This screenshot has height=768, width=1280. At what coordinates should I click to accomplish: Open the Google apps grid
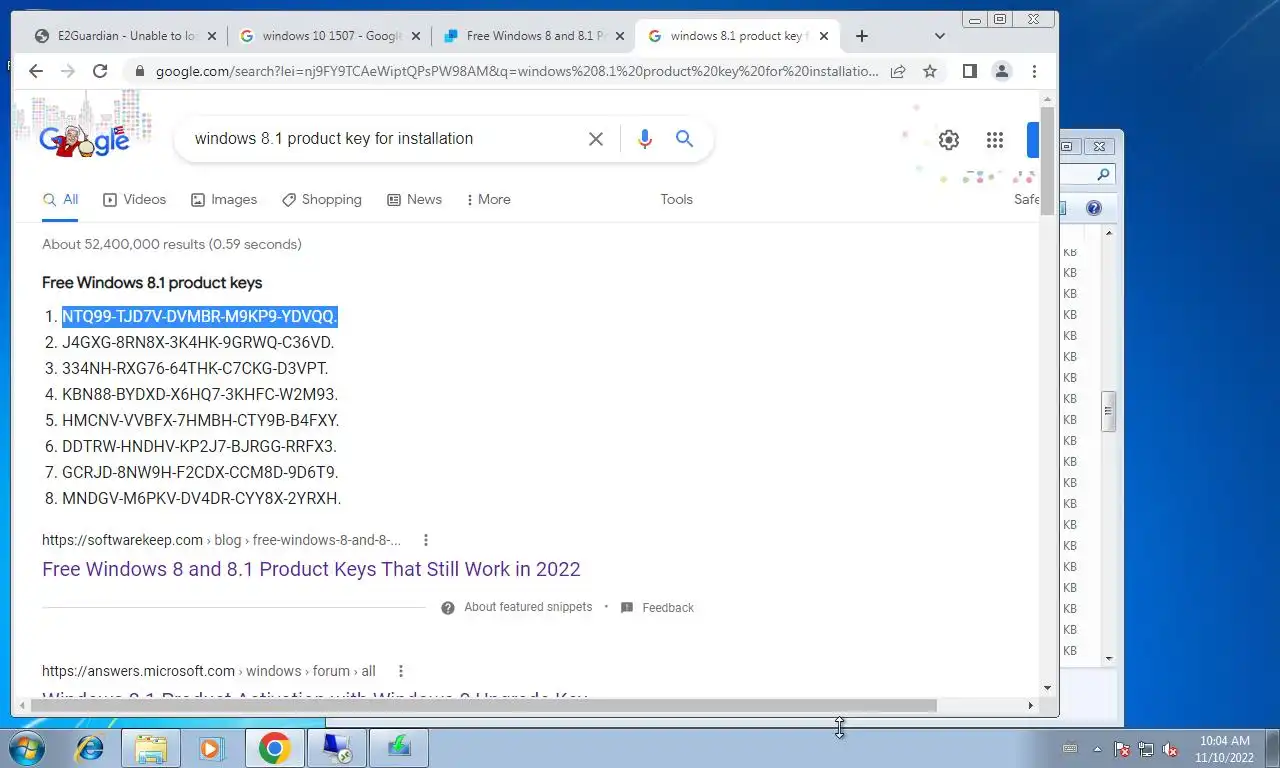[x=995, y=140]
